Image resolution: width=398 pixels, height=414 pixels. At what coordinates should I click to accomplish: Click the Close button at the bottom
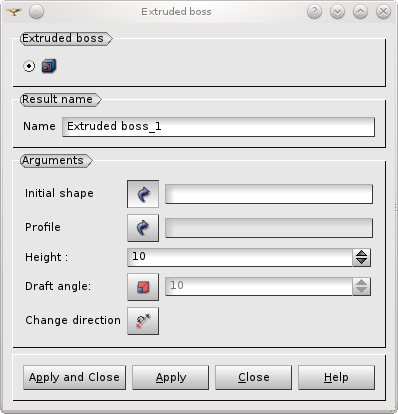pyautogui.click(x=253, y=377)
